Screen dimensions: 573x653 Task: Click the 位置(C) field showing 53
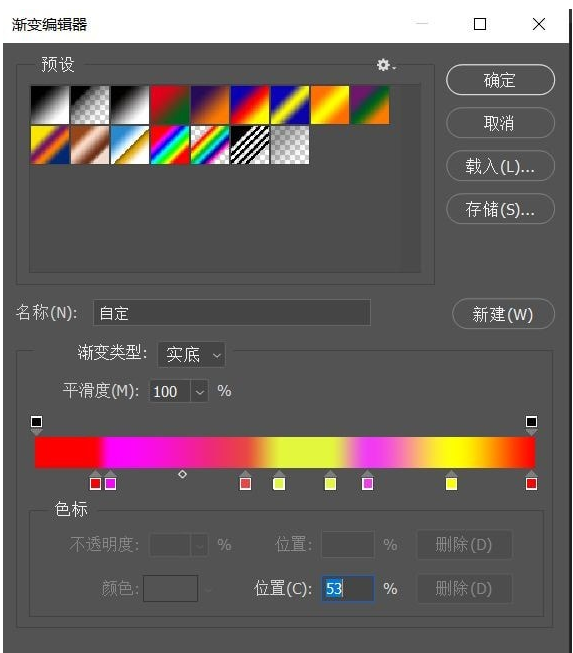click(348, 588)
